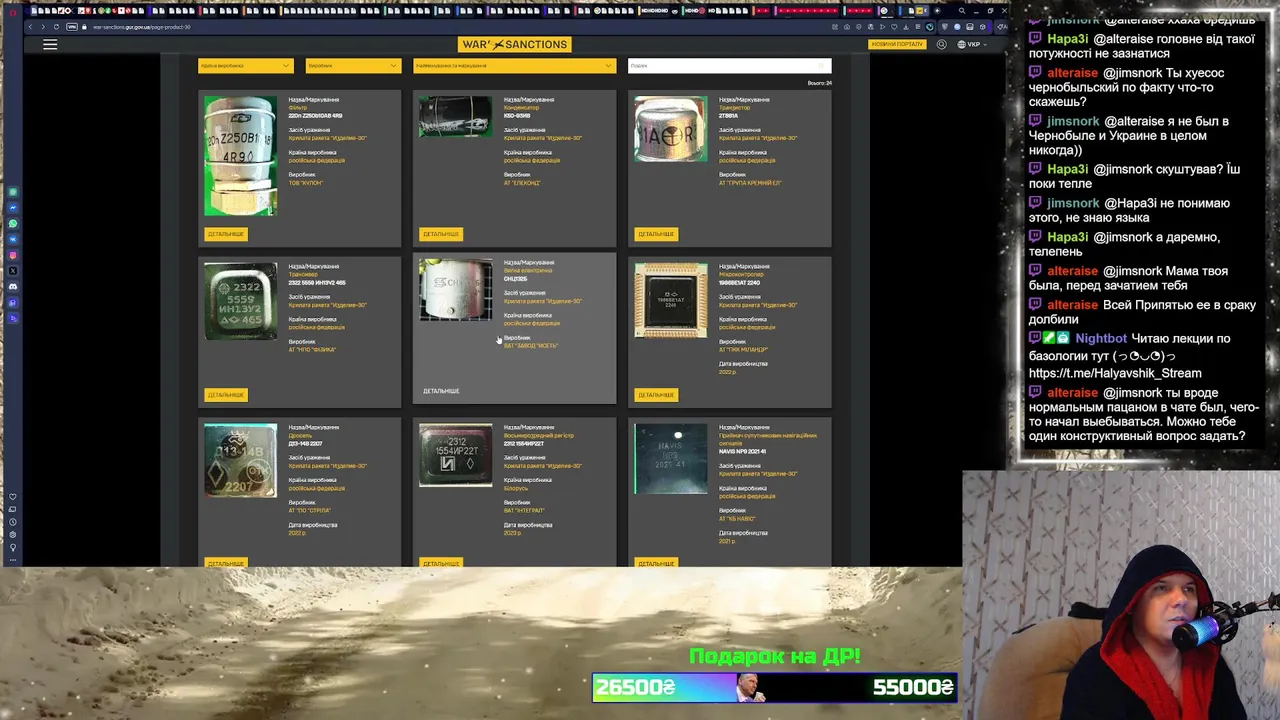1280x720 pixels.
Task: Open the УКР language selector
Action: pos(971,44)
